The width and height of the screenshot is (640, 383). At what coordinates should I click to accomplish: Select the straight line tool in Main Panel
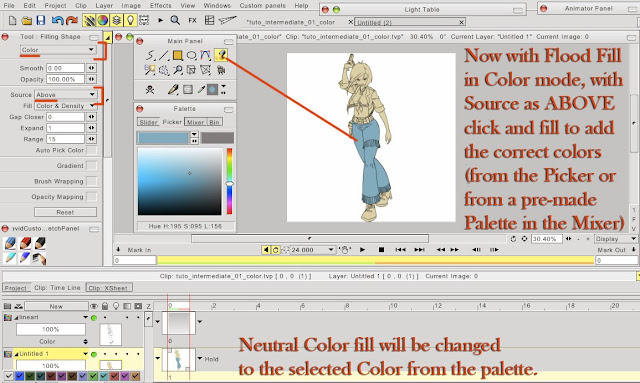(x=164, y=55)
